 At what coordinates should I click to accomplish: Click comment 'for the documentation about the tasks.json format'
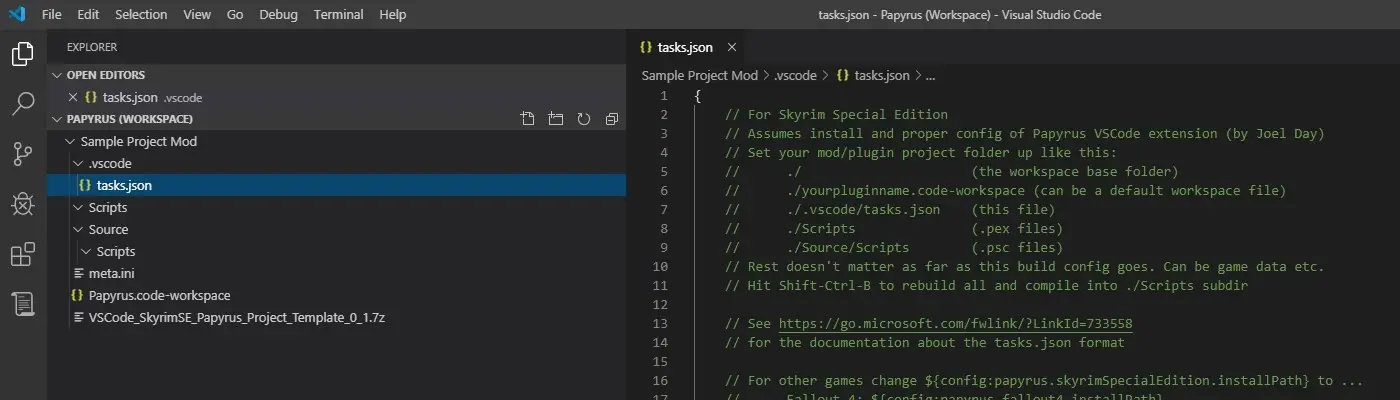(936, 343)
